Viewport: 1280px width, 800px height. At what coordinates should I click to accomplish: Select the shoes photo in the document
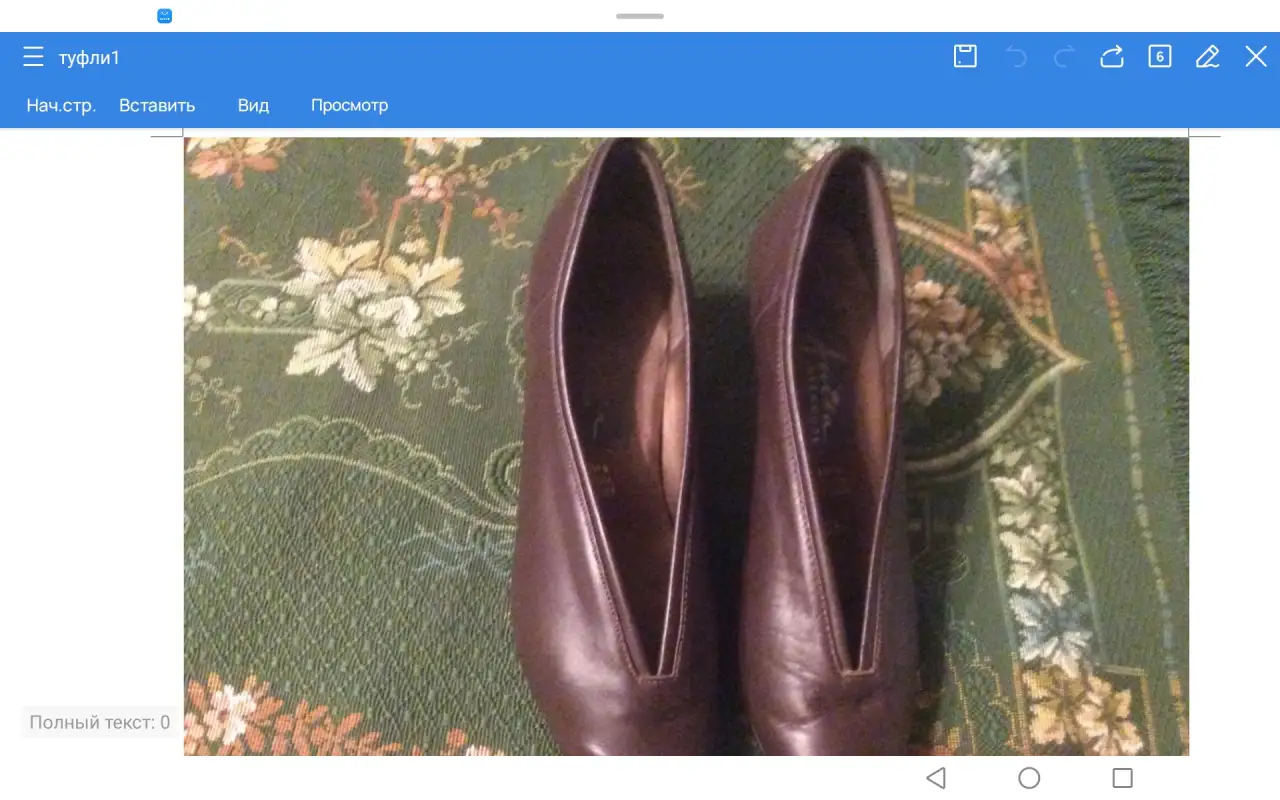686,446
